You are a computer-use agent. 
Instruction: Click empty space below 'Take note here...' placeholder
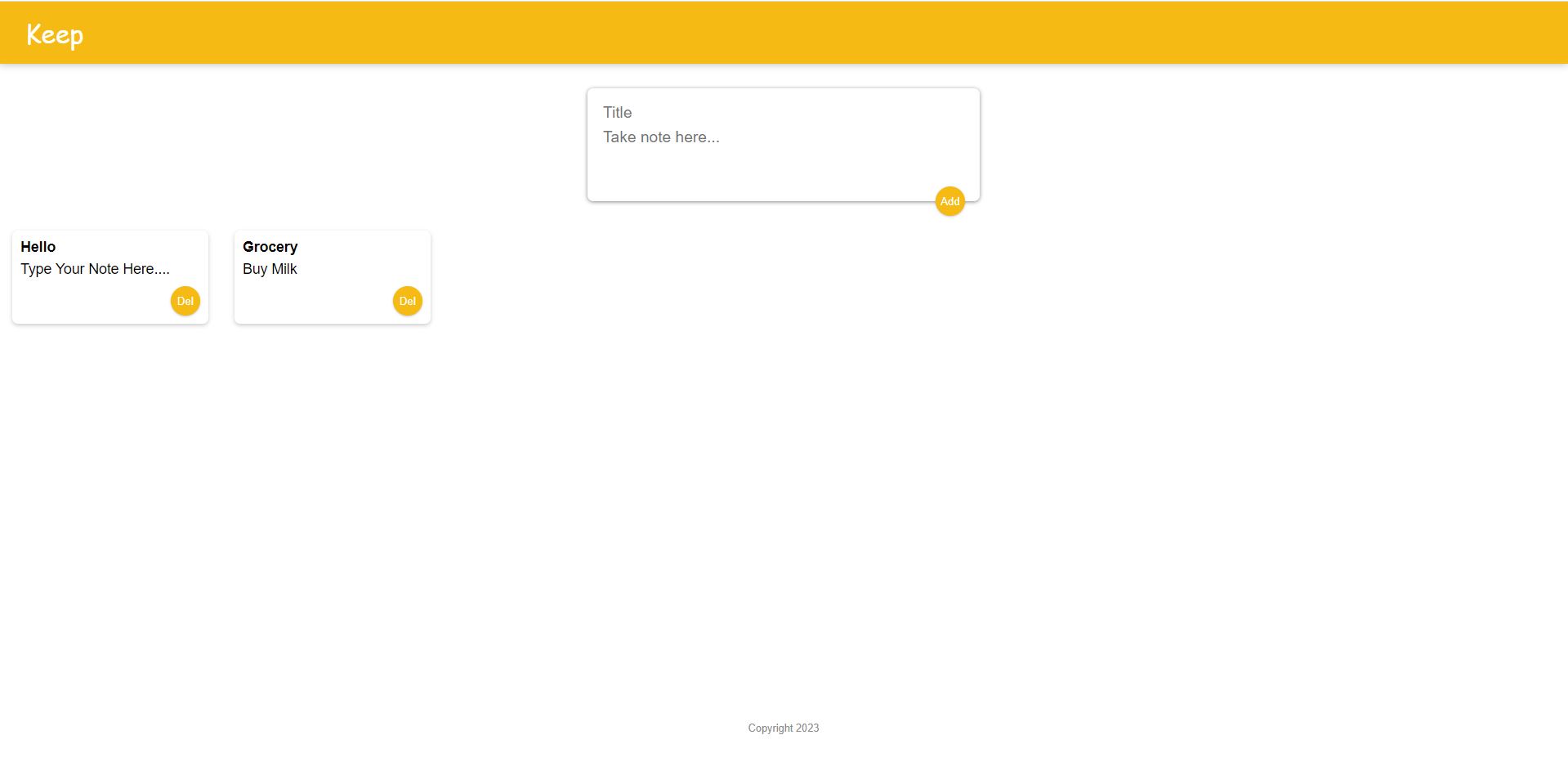[x=760, y=173]
